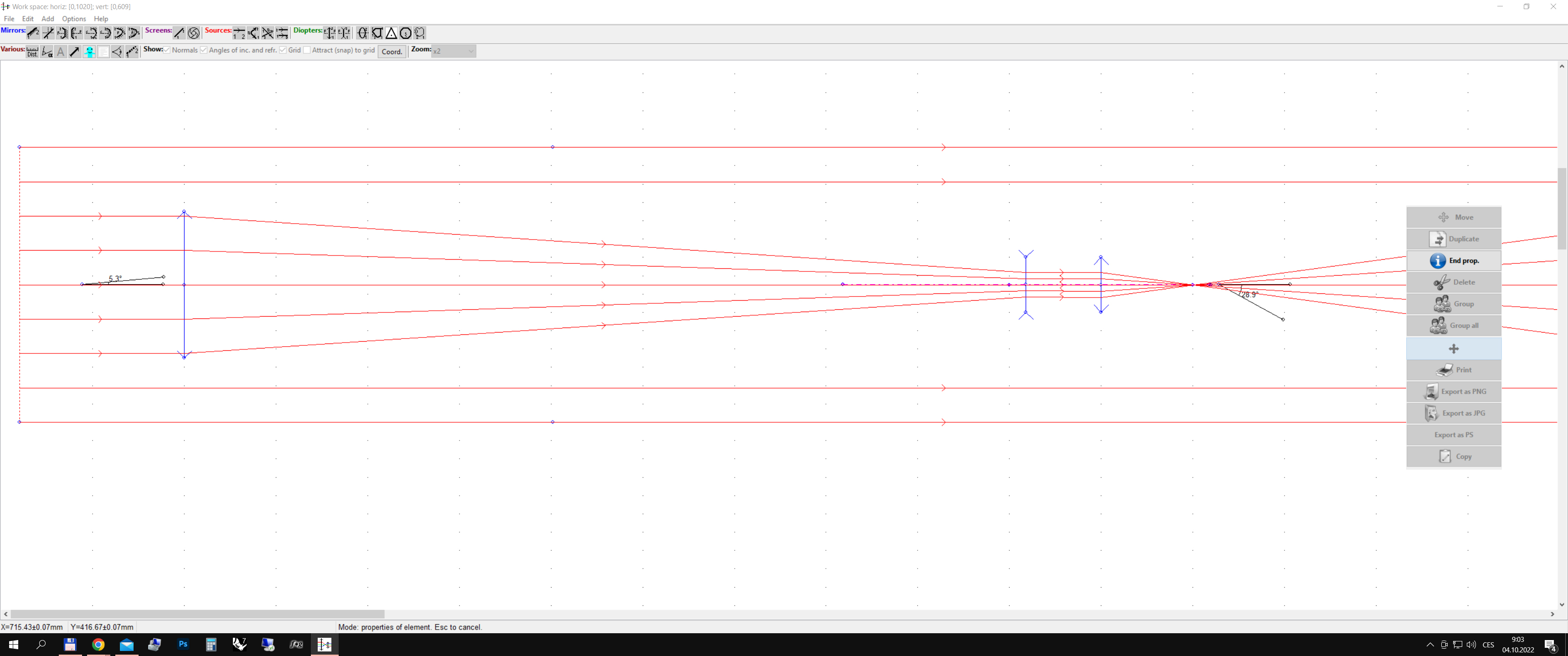Select the converging ideal lens tool

pyautogui.click(x=329, y=33)
